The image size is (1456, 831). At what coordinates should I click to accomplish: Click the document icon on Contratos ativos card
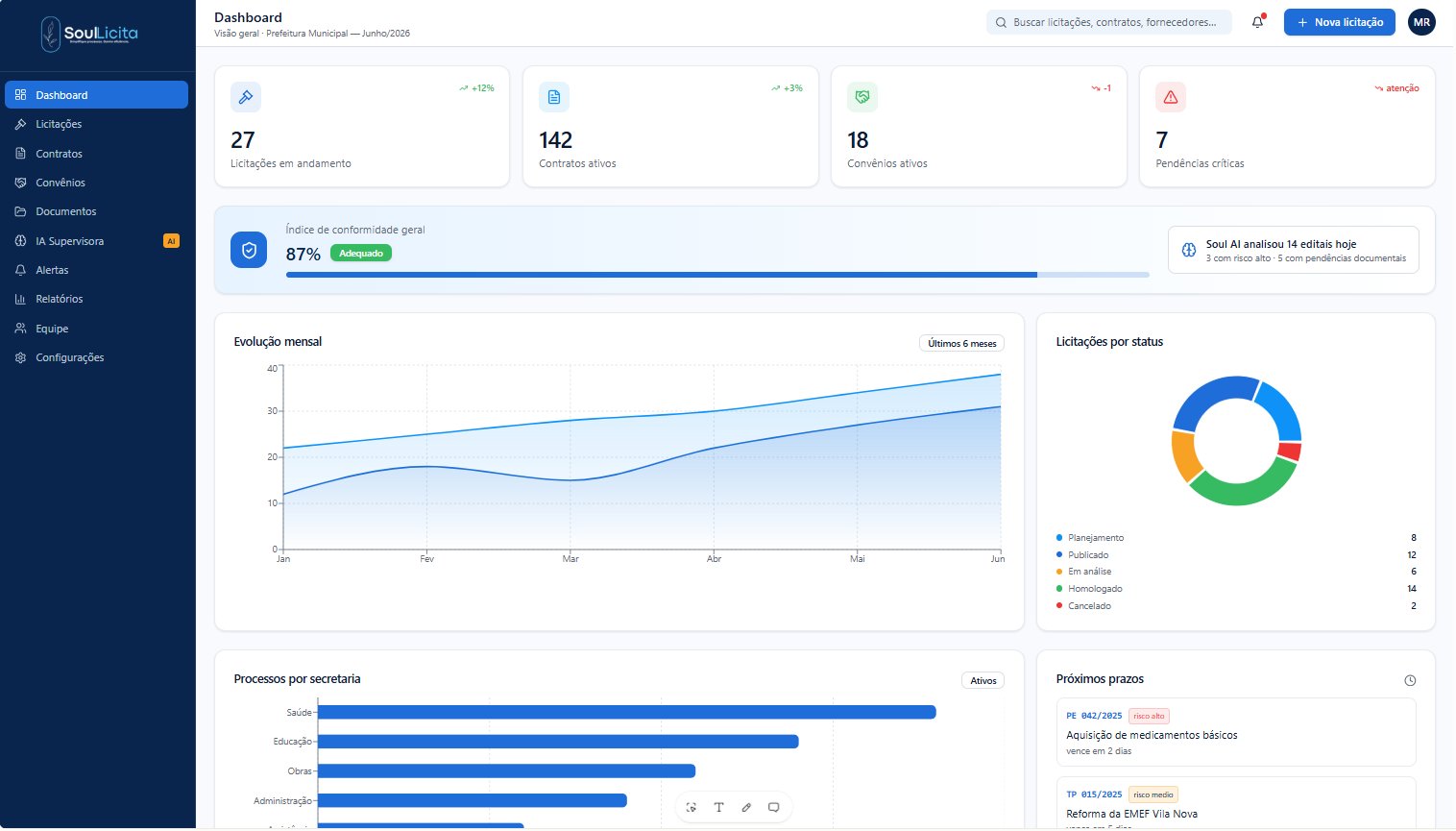point(554,97)
